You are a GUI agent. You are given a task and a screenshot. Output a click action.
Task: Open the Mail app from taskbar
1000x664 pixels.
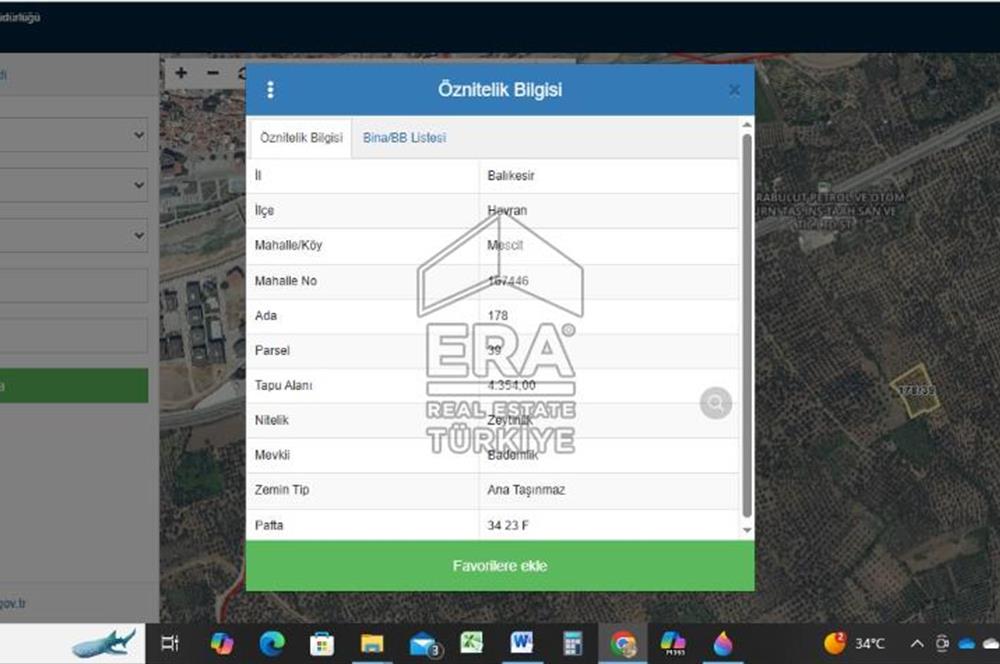pos(423,644)
